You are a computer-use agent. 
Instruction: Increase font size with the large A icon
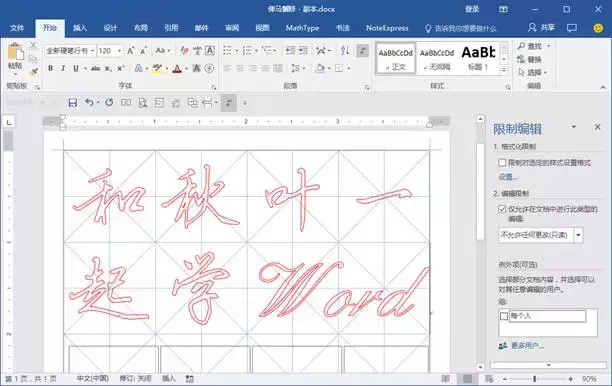[131, 51]
